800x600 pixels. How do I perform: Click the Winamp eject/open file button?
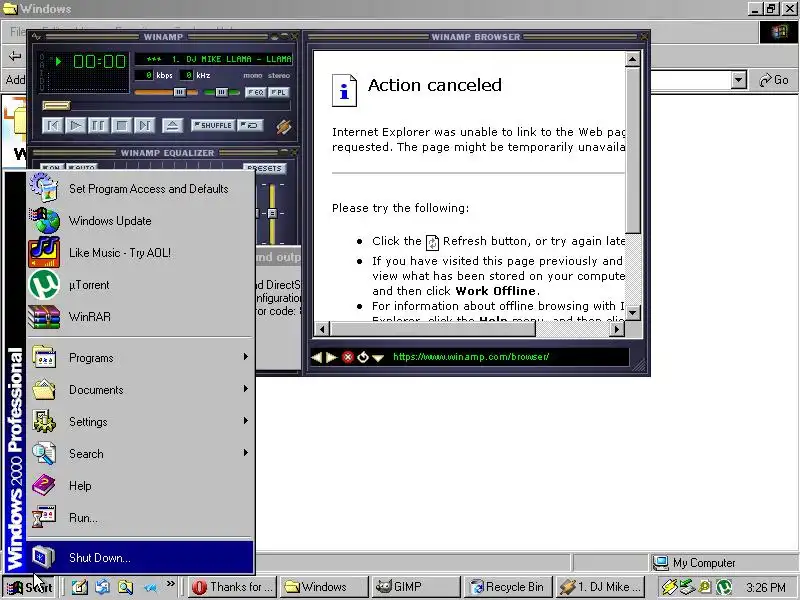(x=172, y=126)
